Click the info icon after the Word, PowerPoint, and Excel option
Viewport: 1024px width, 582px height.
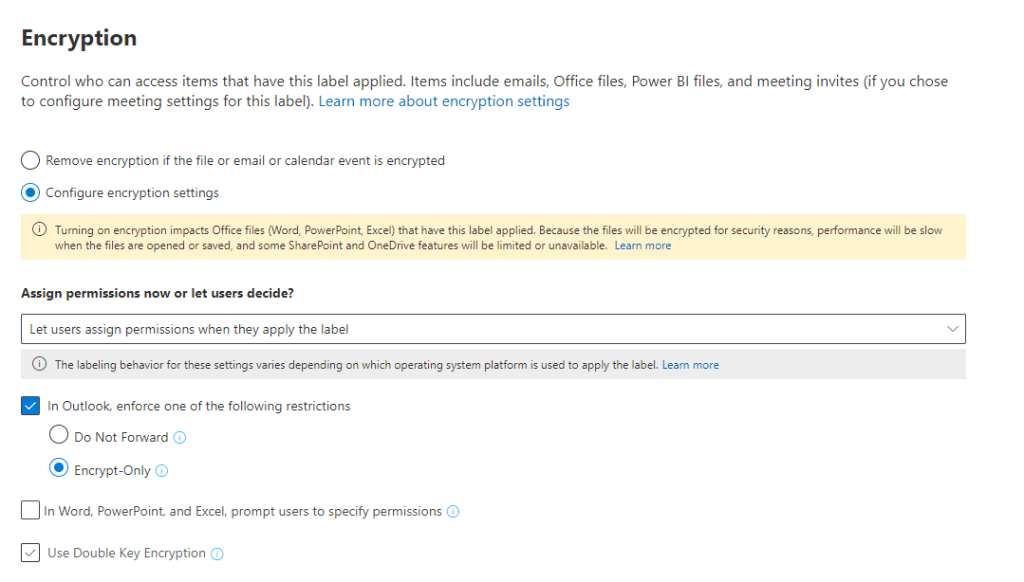pos(453,512)
